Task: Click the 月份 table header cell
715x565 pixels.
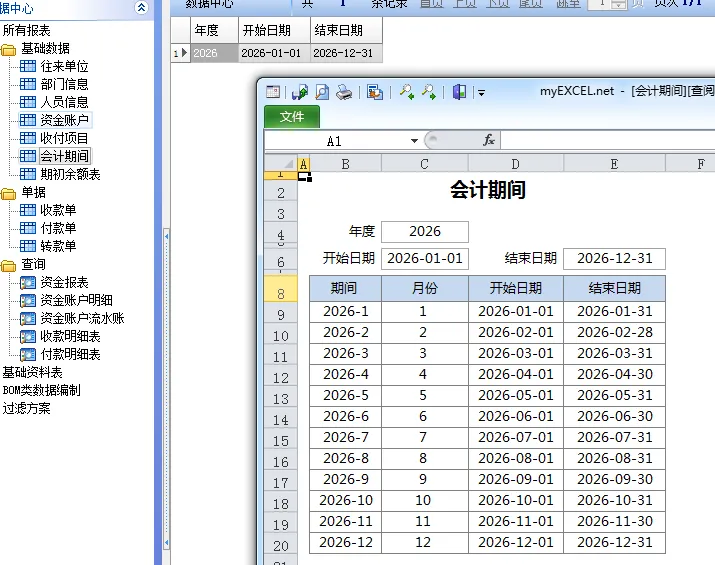Action: [425, 288]
